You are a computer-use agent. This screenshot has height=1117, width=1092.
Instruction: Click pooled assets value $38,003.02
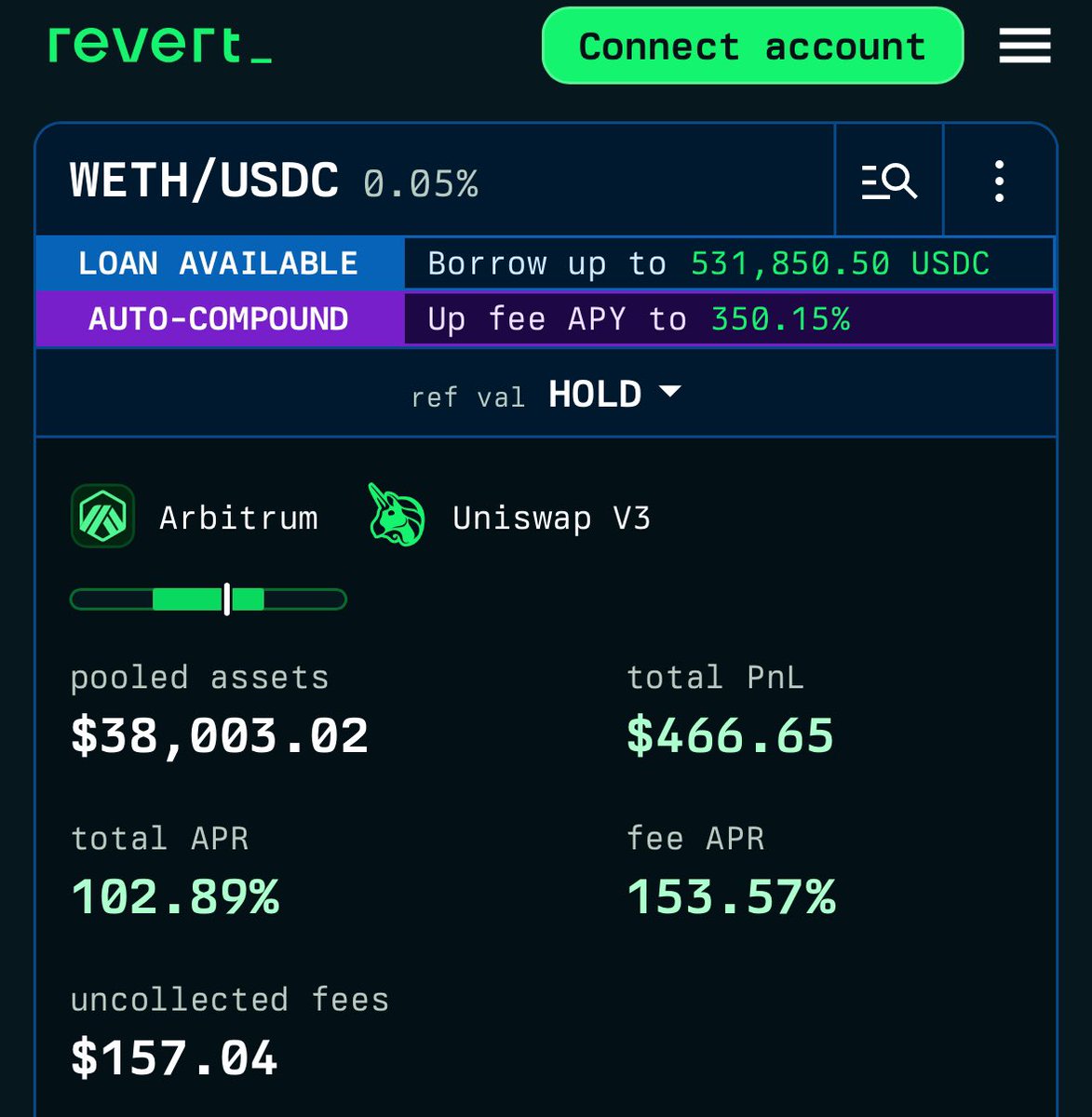click(220, 736)
